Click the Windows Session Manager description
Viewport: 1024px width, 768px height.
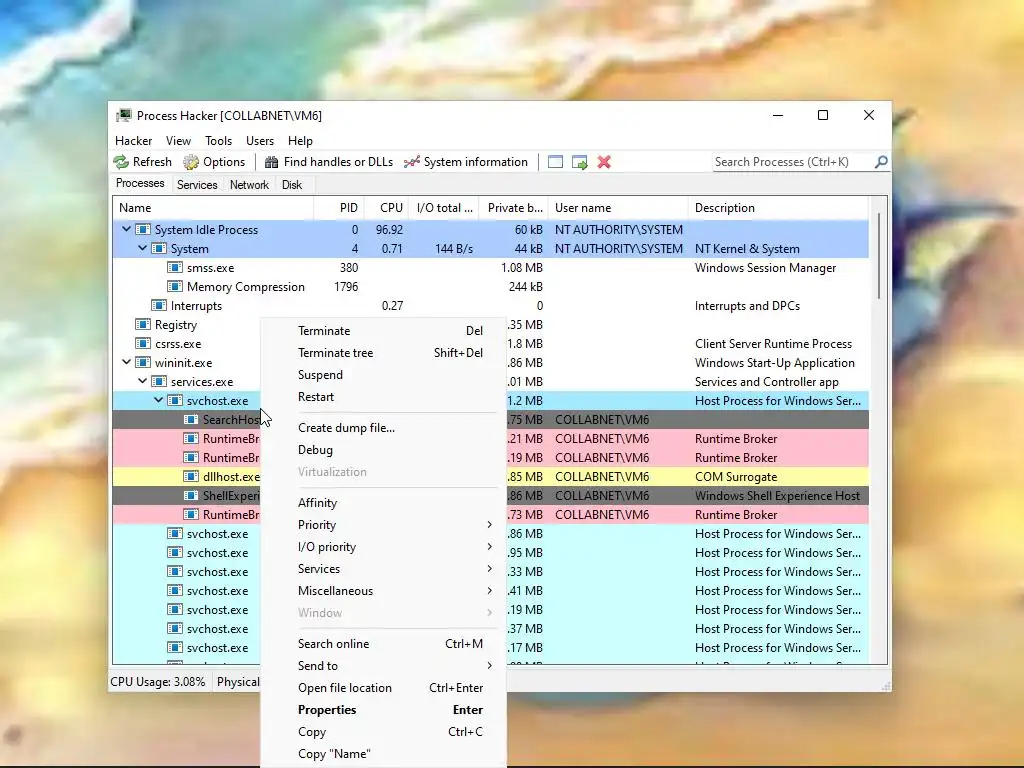pos(765,268)
